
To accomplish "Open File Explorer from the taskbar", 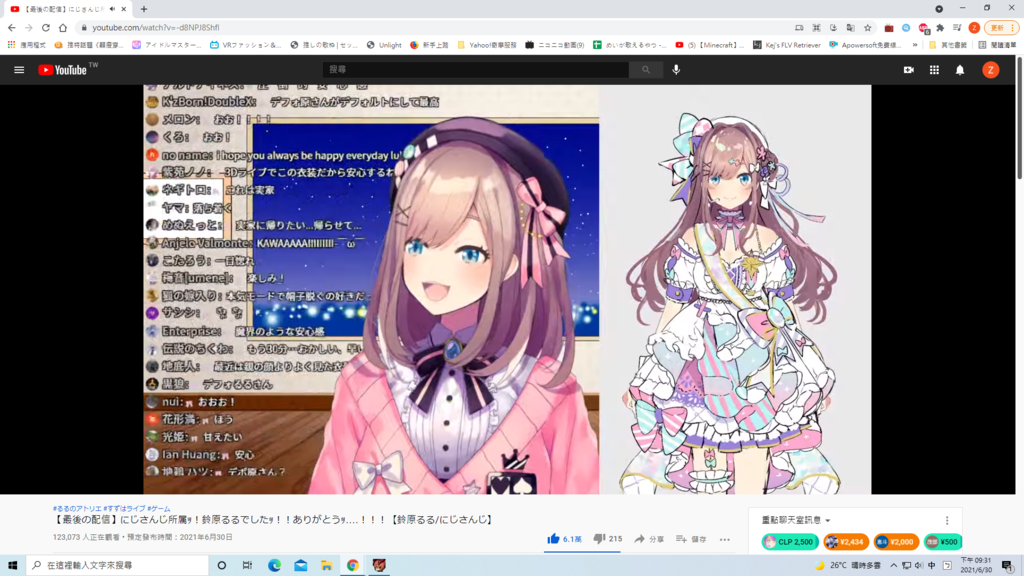I will tap(327, 565).
